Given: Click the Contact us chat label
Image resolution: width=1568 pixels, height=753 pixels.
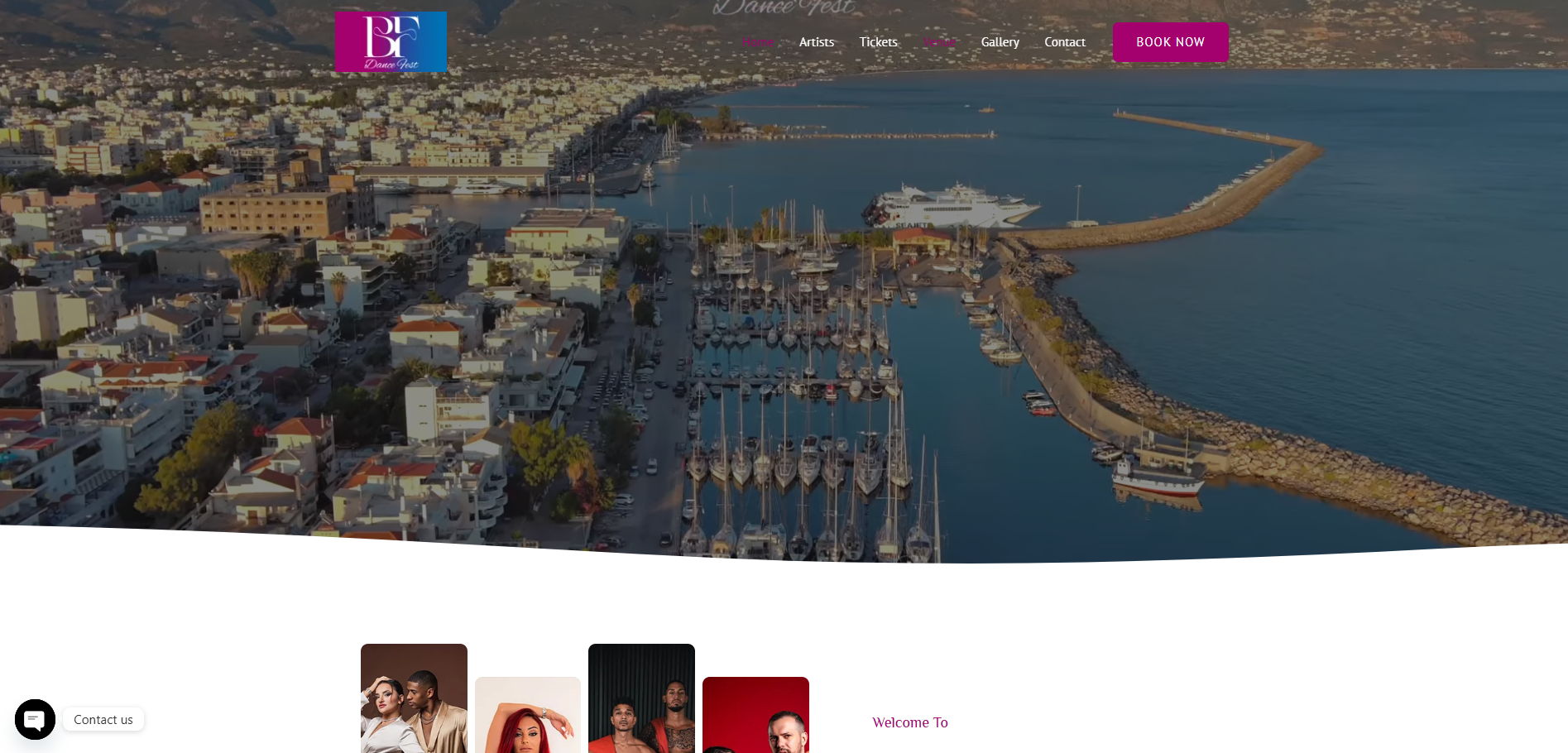Looking at the screenshot, I should point(103,720).
